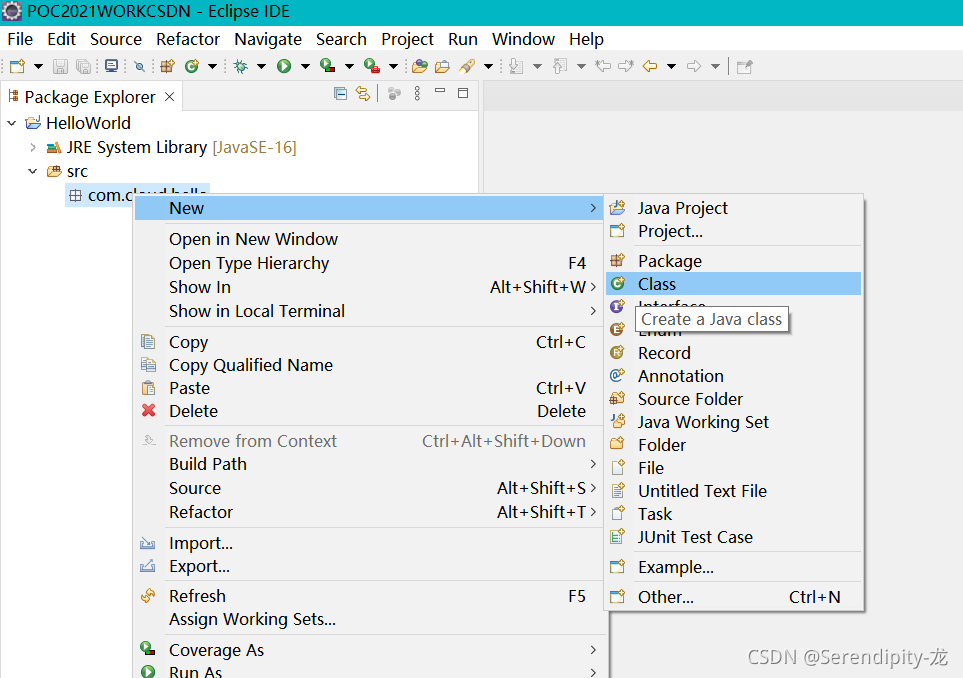Click the Save All toolbar icon

click(x=83, y=66)
